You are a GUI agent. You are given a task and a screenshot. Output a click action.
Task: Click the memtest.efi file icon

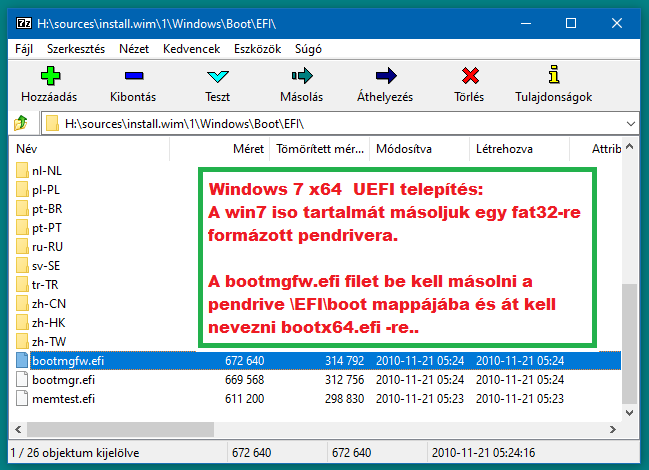pos(22,398)
